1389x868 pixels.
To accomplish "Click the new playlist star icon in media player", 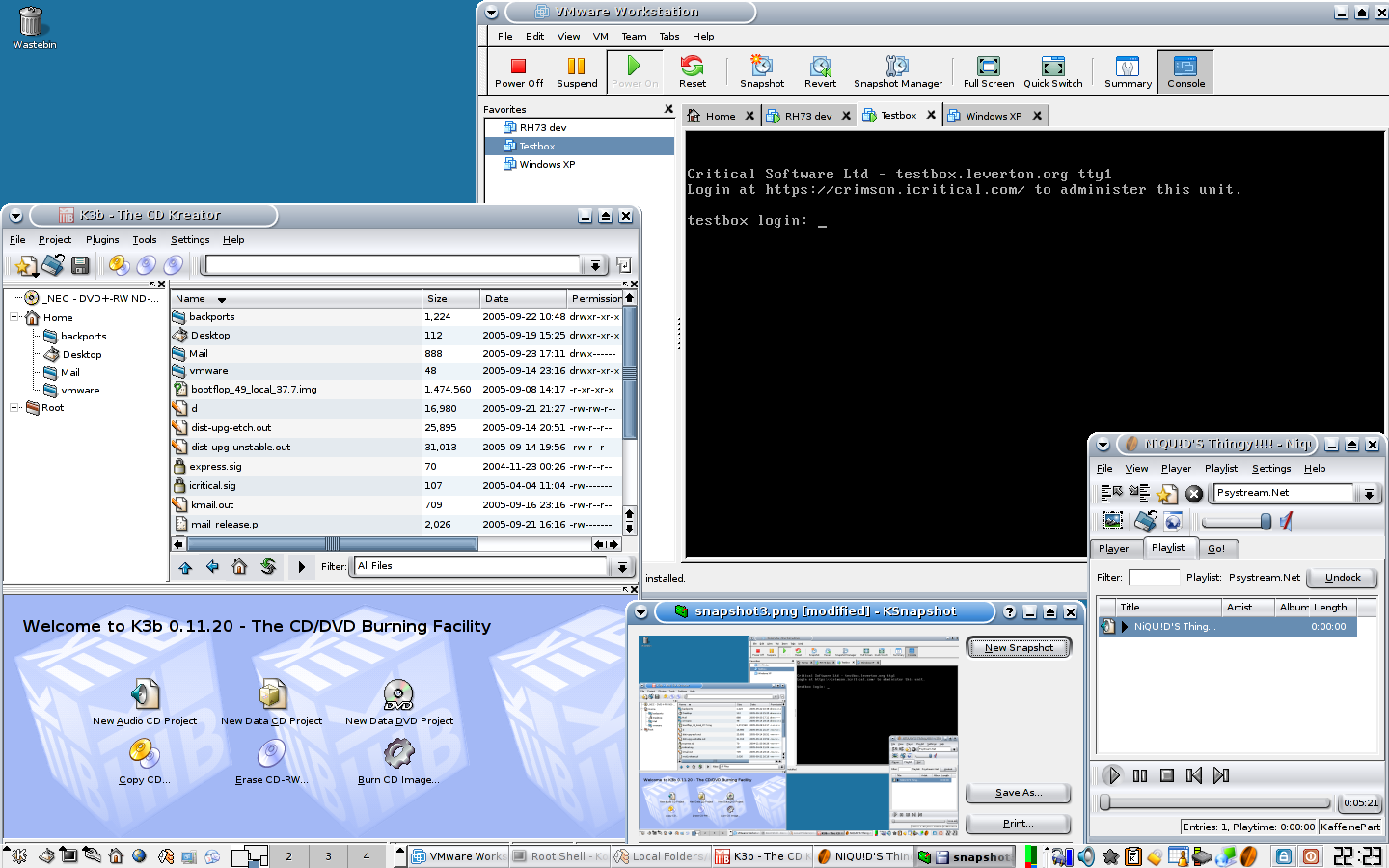I will coord(1166,494).
